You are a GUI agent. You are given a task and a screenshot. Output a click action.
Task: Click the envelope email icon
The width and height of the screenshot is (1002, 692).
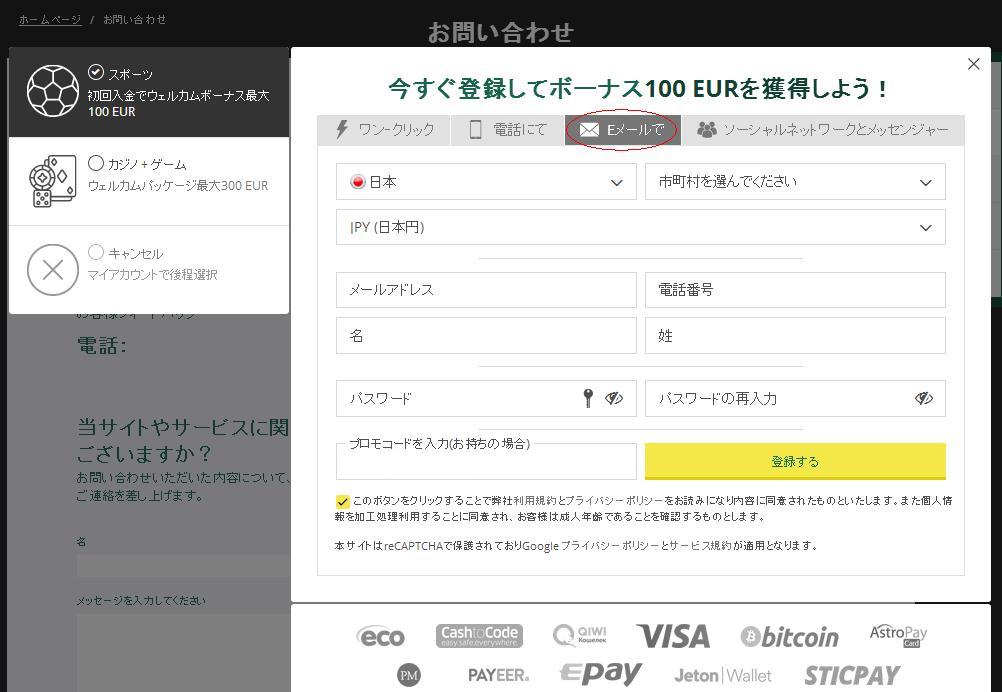point(589,130)
